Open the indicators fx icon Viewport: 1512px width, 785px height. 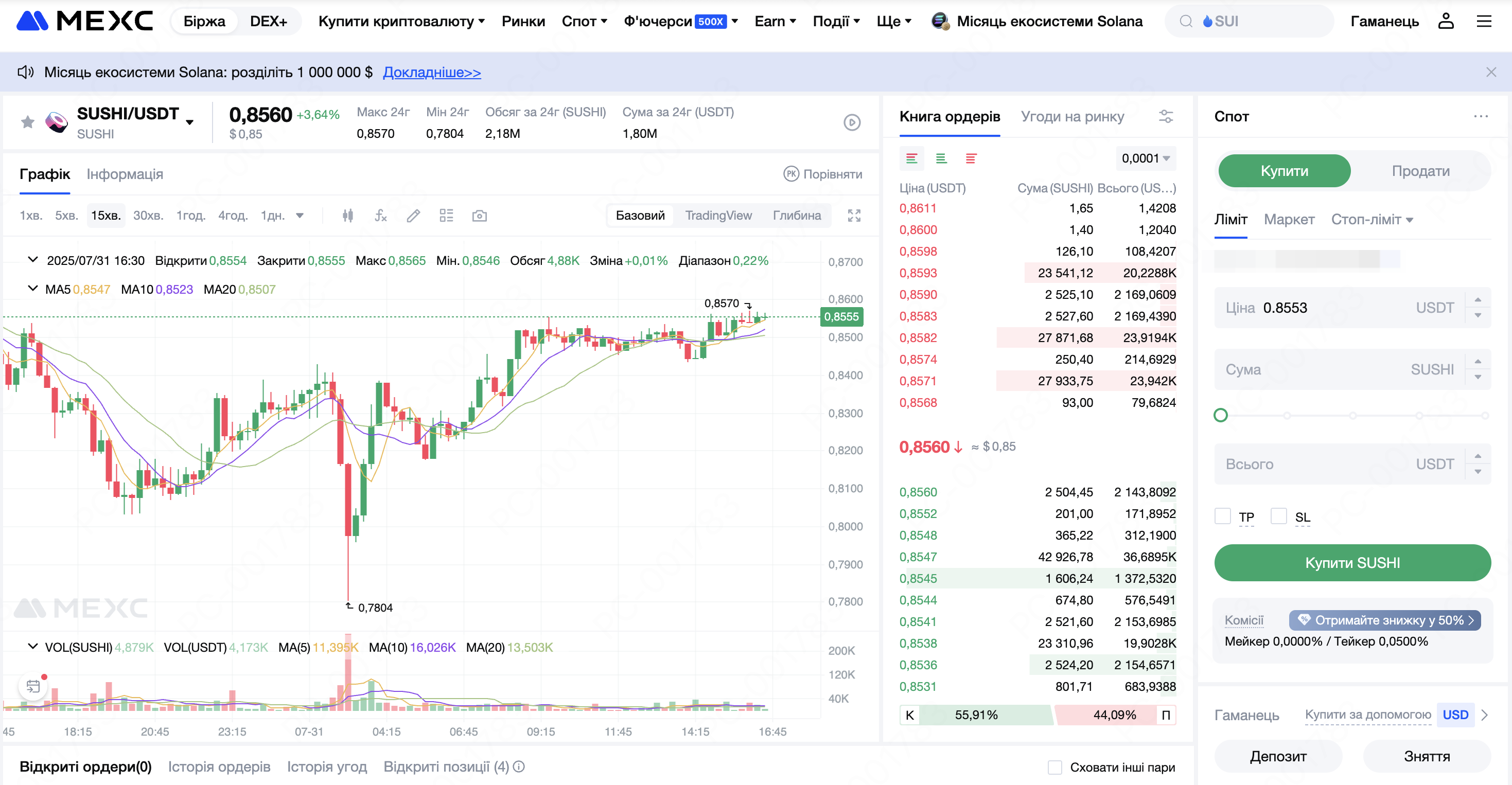tap(380, 216)
